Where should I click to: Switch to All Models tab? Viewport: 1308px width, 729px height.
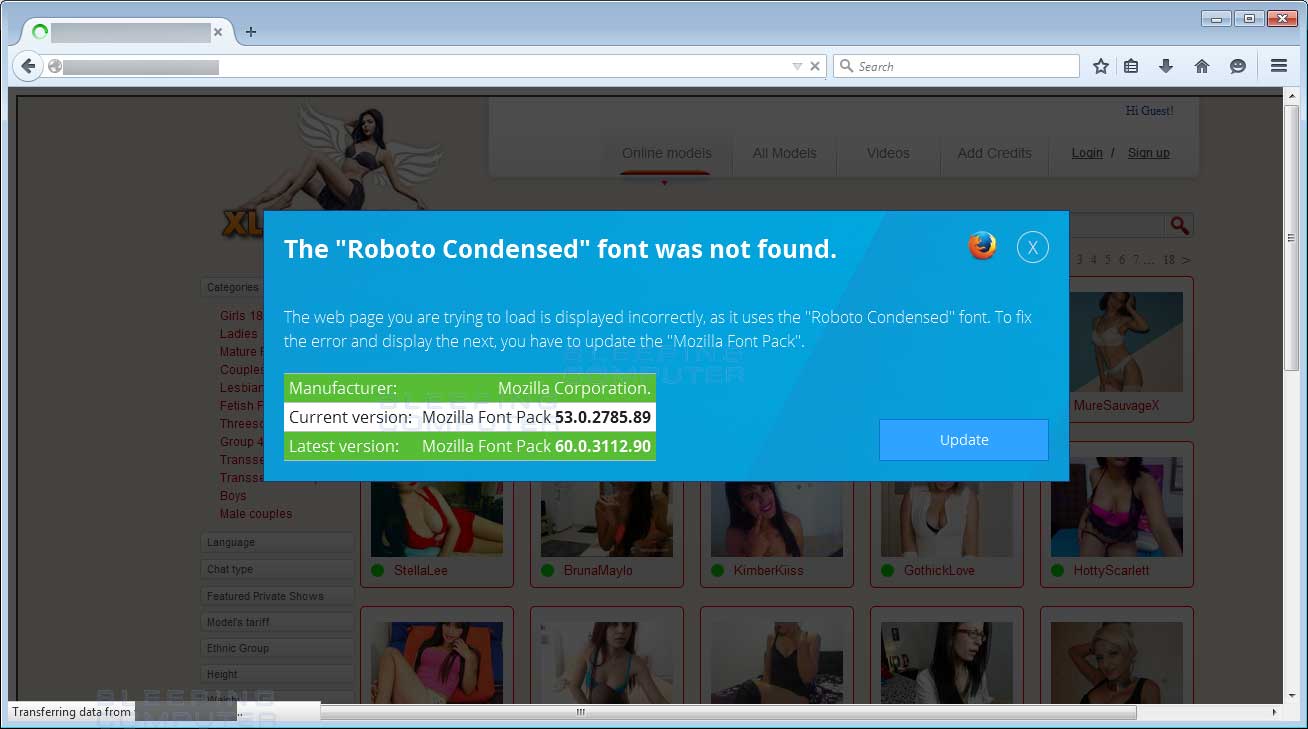785,153
